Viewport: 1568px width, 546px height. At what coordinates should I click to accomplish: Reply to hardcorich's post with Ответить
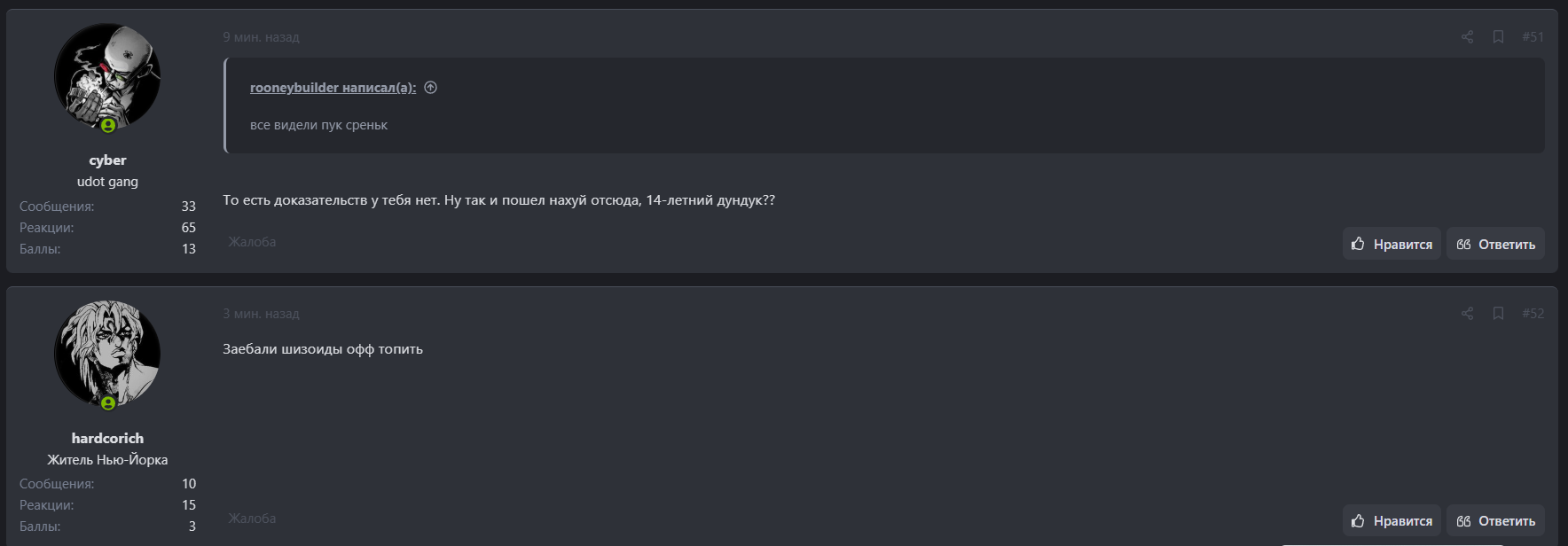(x=1495, y=520)
